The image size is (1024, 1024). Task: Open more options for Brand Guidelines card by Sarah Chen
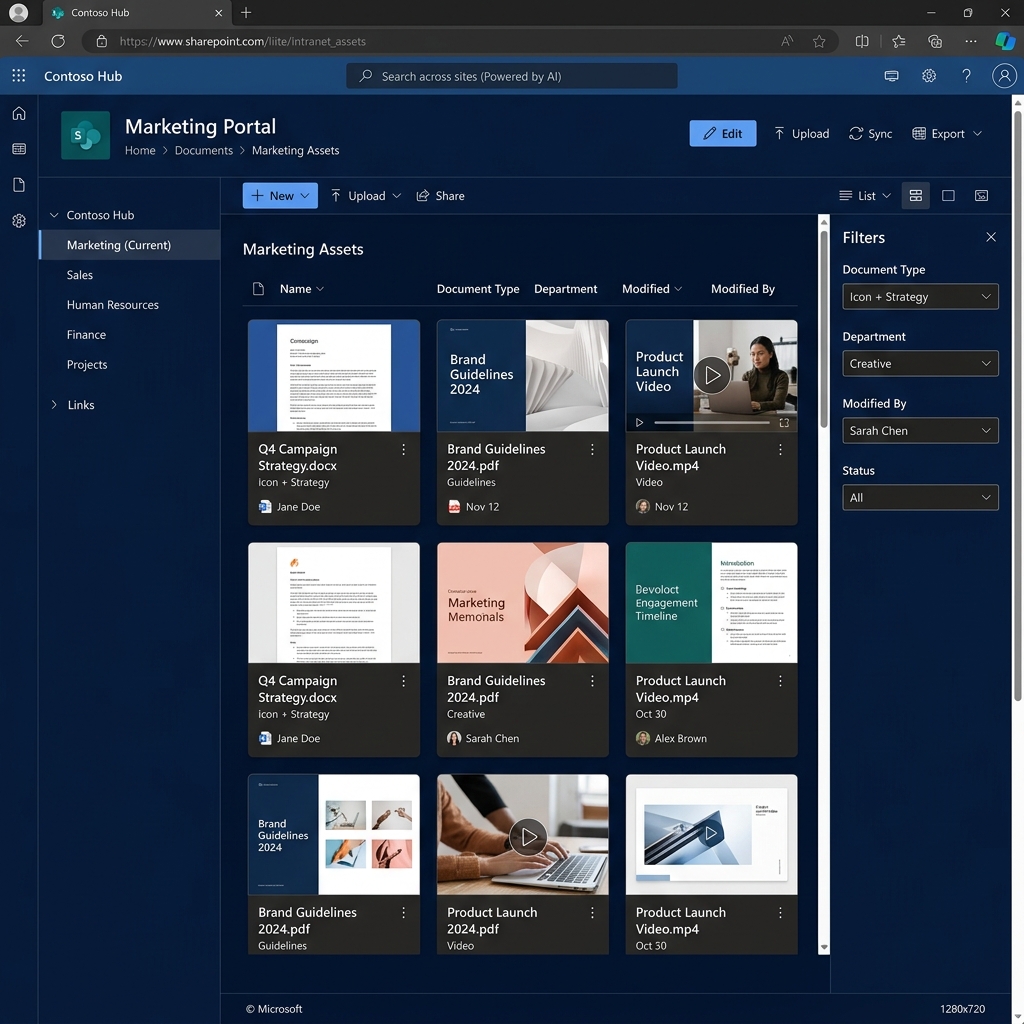coord(592,680)
